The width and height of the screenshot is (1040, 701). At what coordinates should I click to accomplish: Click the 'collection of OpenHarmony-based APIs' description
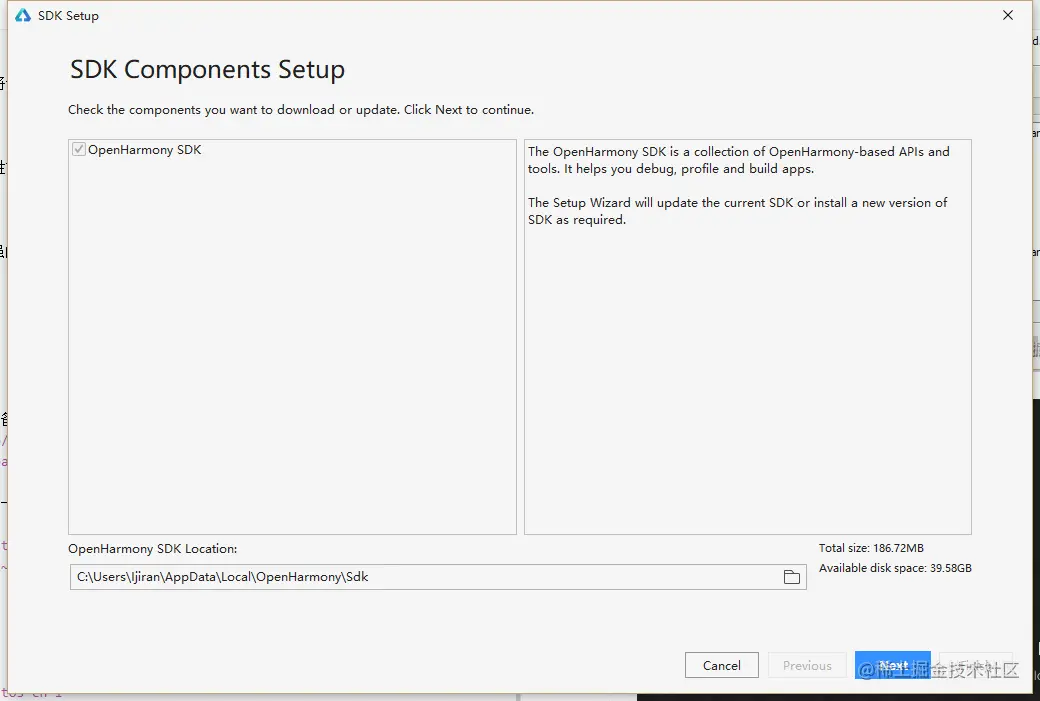pos(738,160)
